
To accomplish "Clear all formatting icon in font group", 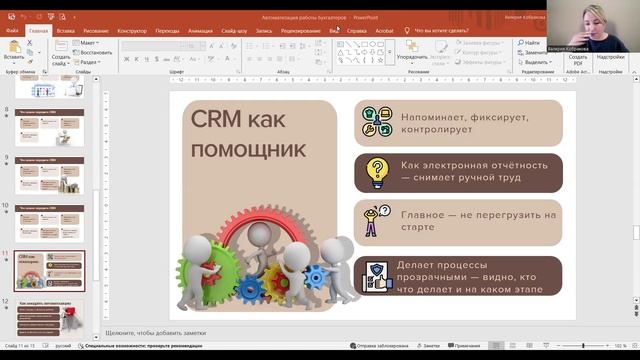I will click(x=233, y=47).
